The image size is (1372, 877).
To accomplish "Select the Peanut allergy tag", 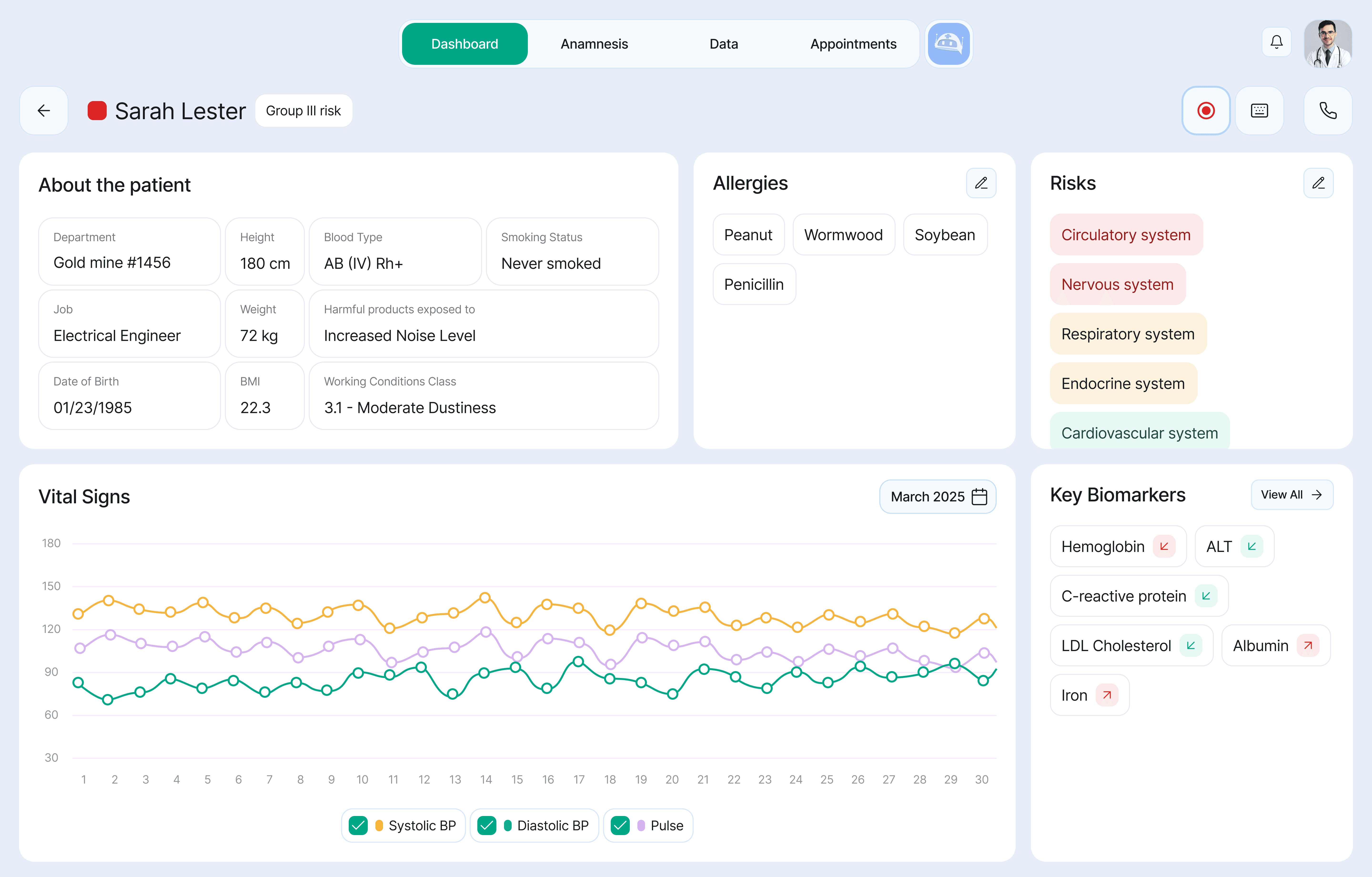I will pyautogui.click(x=748, y=234).
